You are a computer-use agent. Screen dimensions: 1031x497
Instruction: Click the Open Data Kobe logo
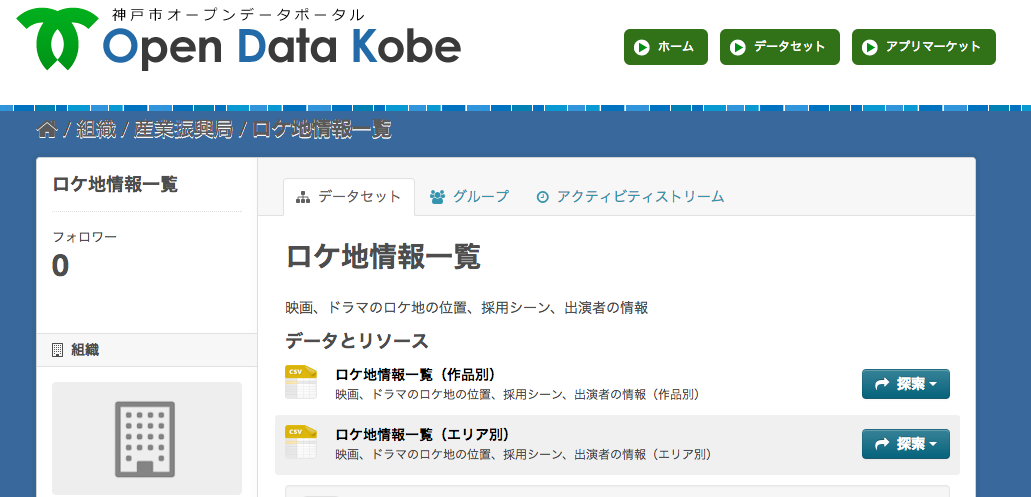tap(239, 39)
